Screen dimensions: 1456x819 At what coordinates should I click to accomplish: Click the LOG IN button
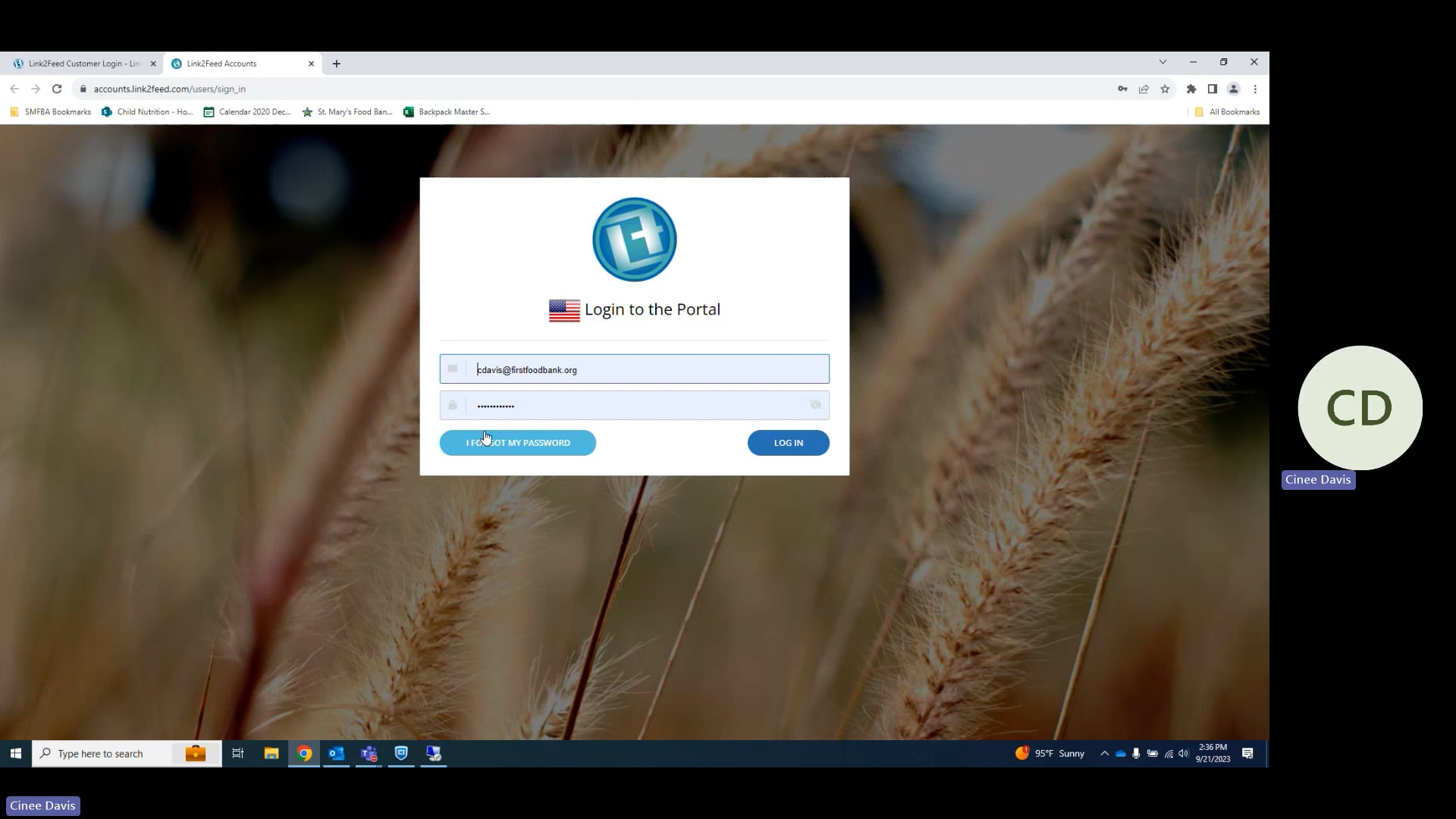[788, 443]
